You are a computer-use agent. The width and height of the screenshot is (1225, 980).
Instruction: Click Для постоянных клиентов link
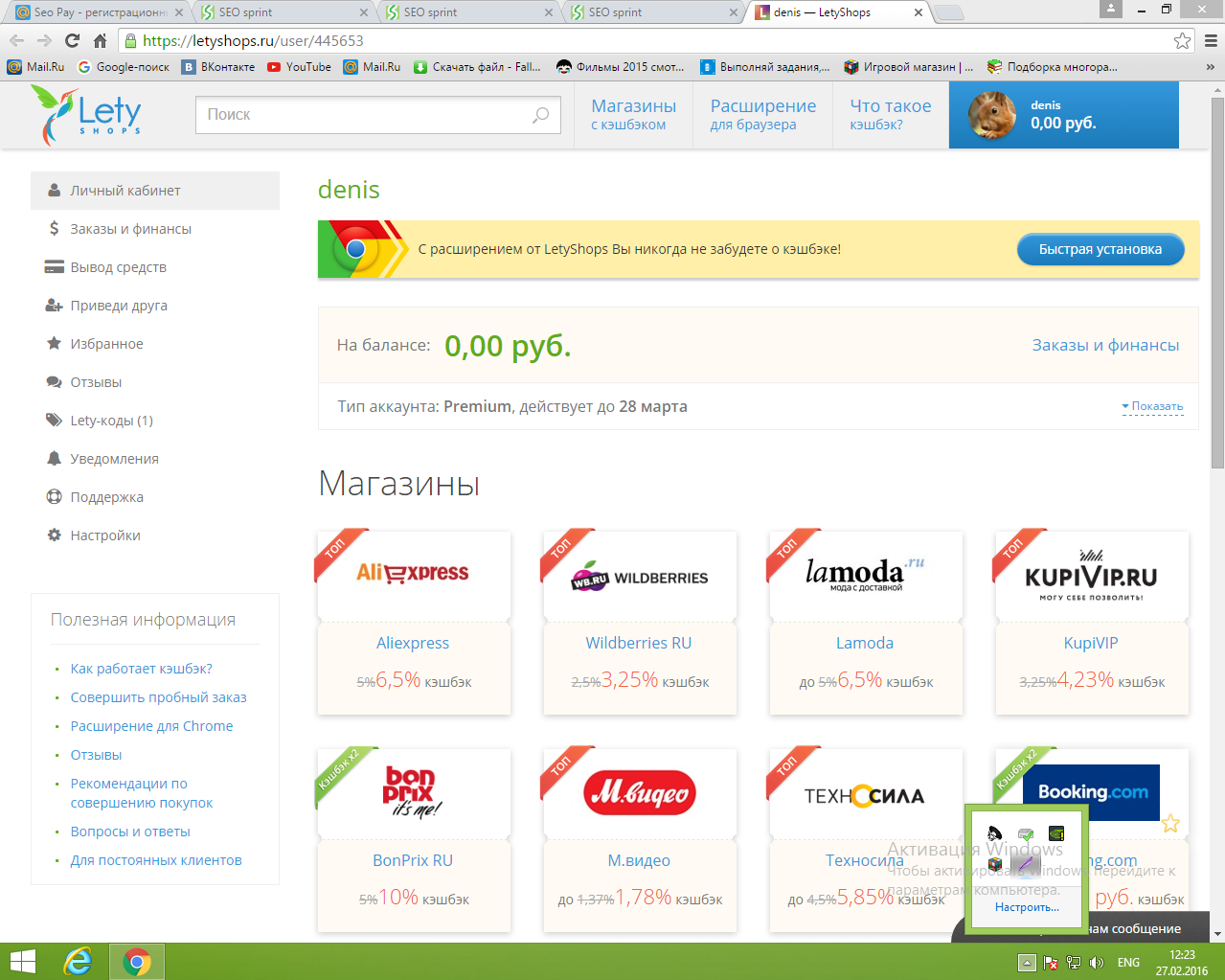(156, 860)
